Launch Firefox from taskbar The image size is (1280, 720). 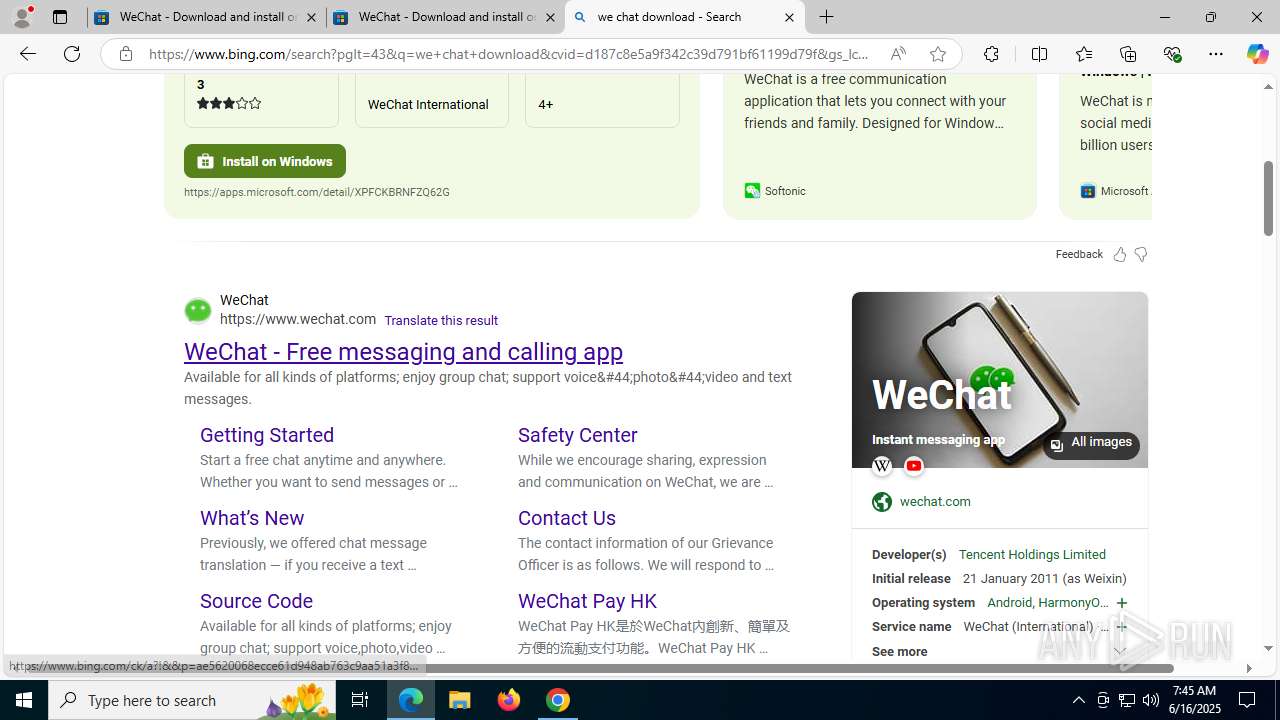(509, 700)
